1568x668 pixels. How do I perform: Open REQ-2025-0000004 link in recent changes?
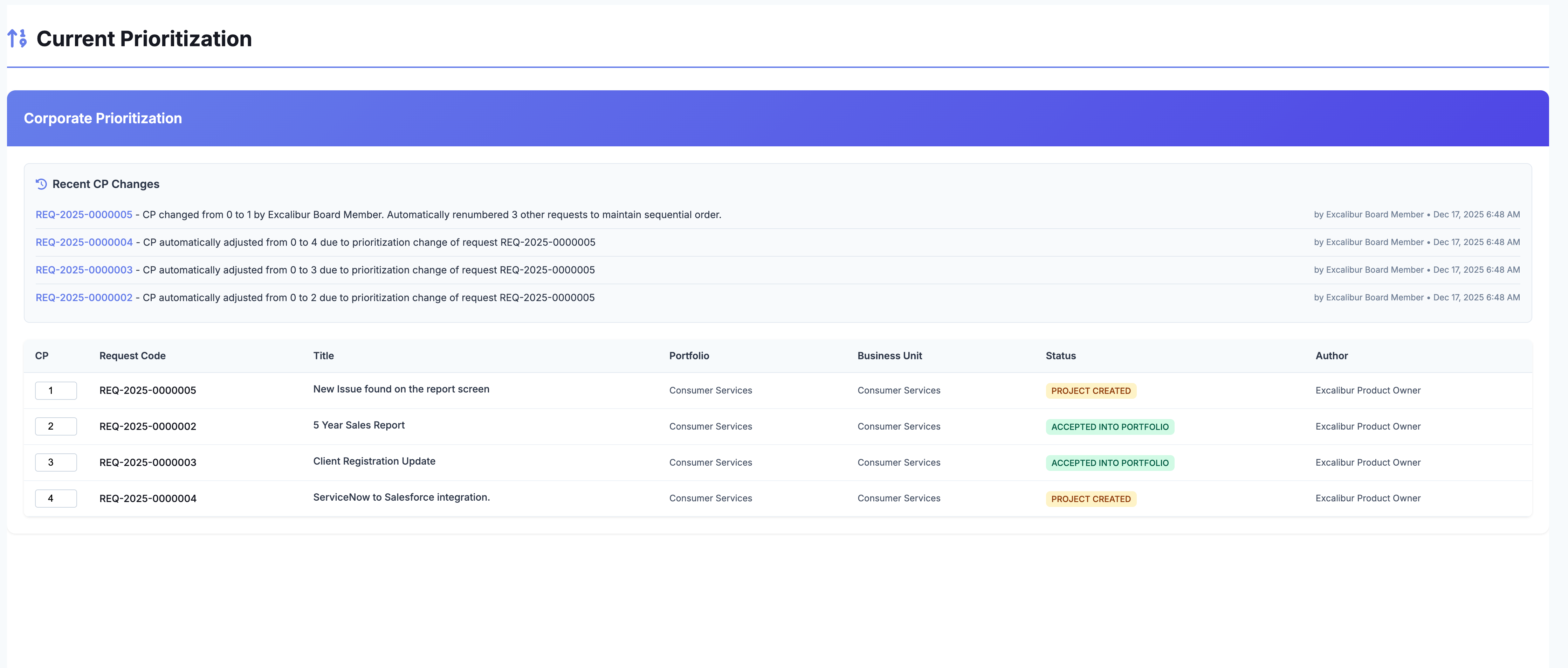click(84, 242)
